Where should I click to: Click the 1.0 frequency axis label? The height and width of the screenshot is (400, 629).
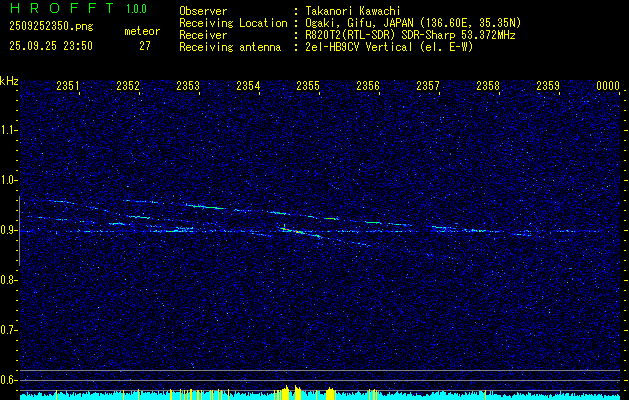[9, 180]
